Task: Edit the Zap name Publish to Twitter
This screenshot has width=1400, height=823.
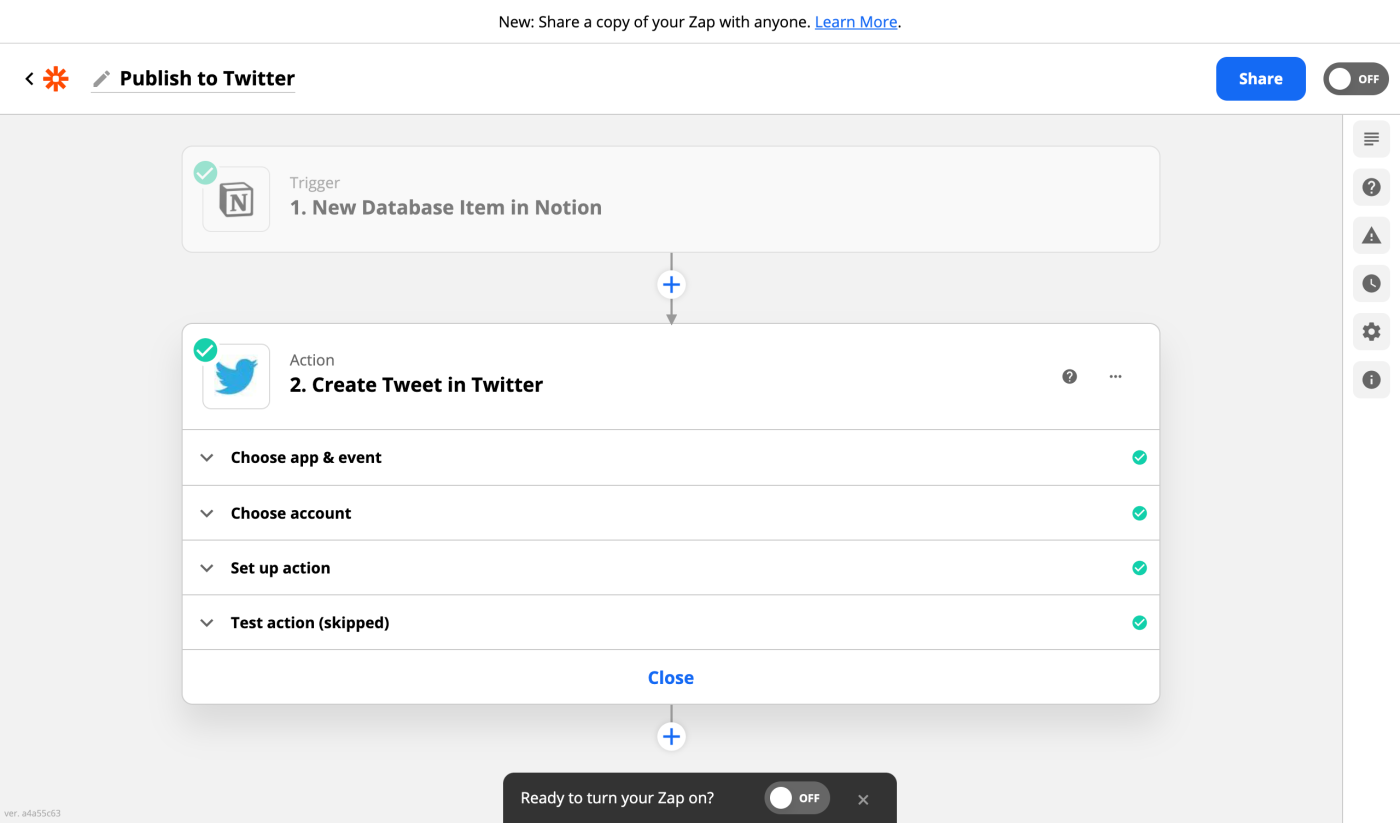Action: pyautogui.click(x=207, y=78)
